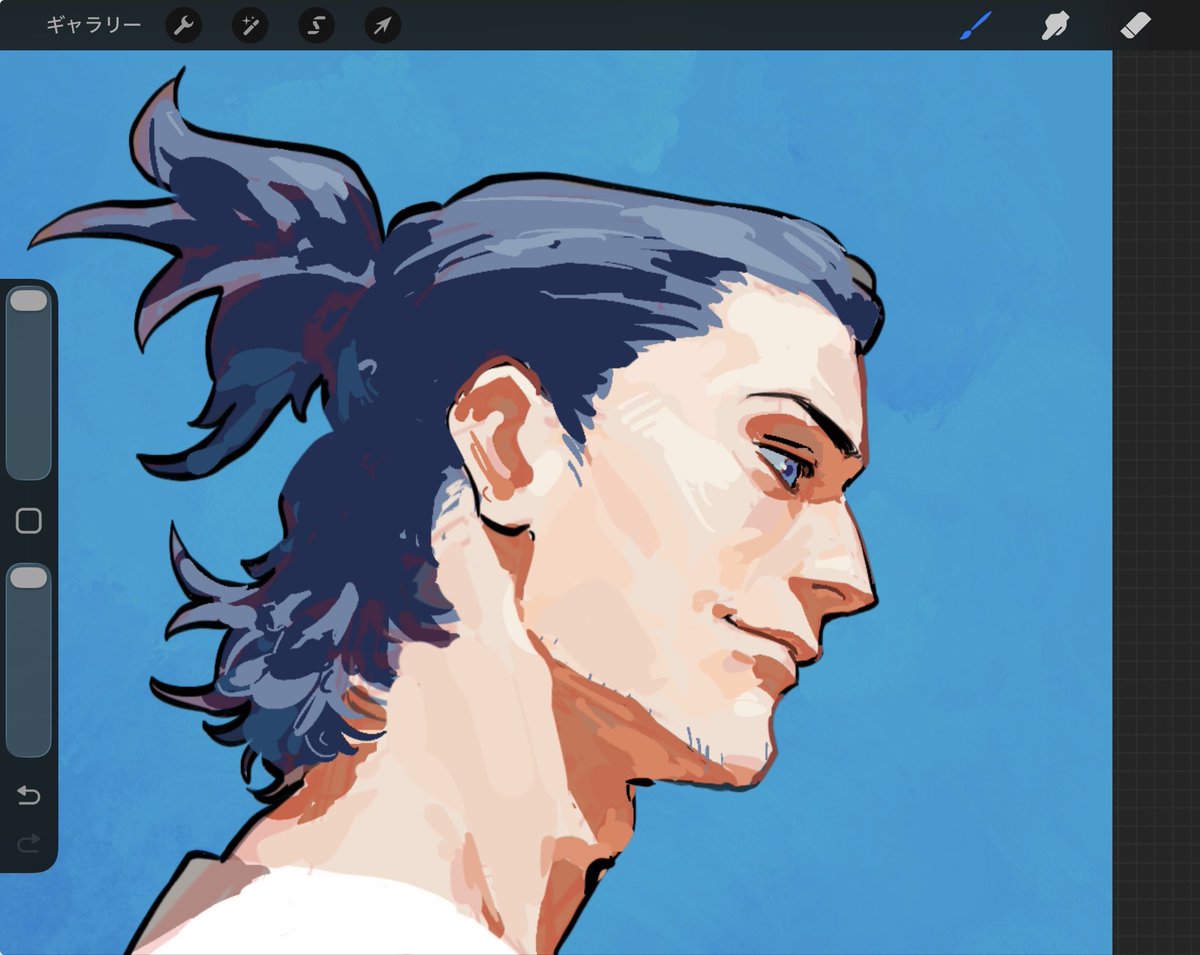Screen dimensions: 1200x955
Task: Select the Smudge finger tool
Action: (x=1055, y=25)
